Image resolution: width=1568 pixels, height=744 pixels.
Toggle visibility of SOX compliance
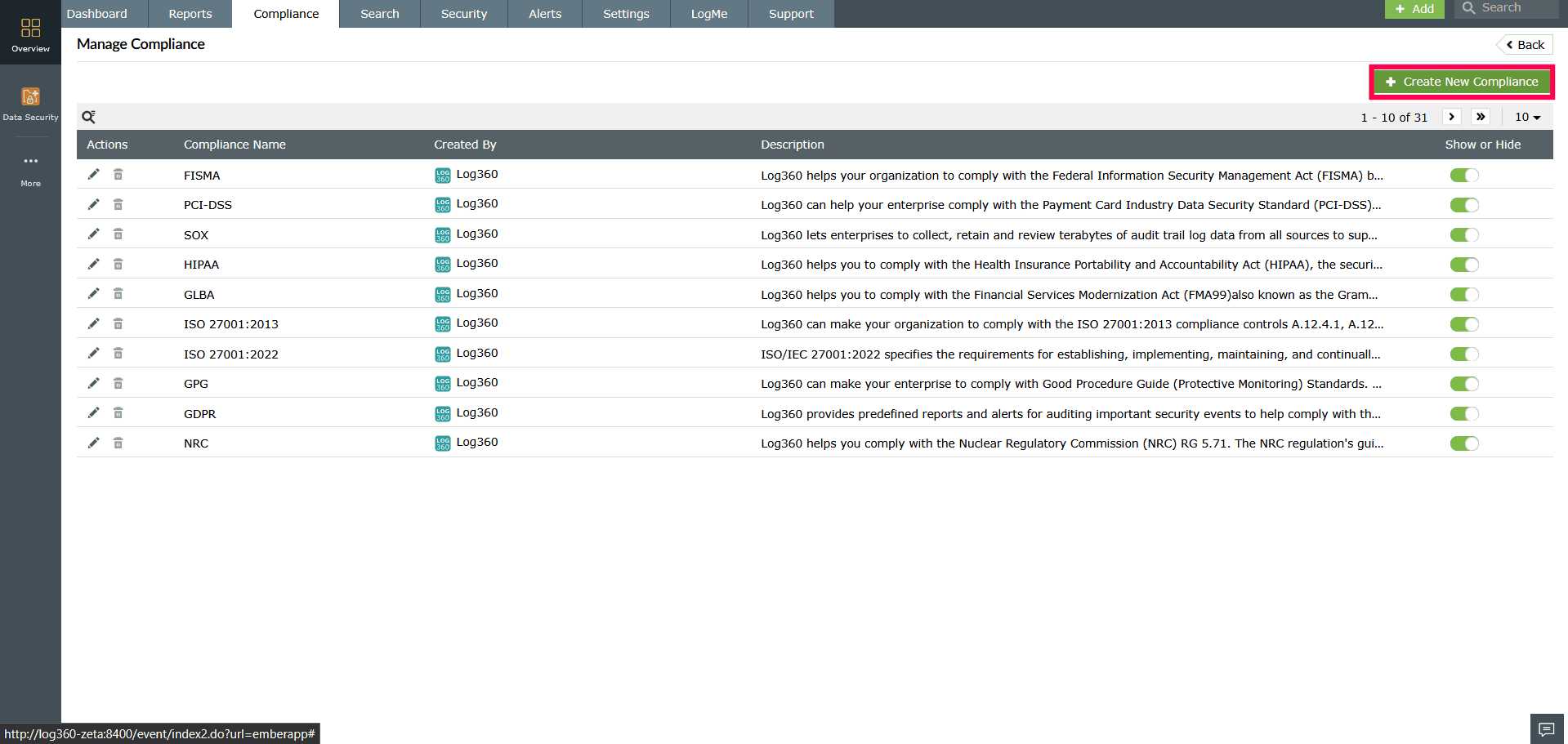coord(1464,235)
